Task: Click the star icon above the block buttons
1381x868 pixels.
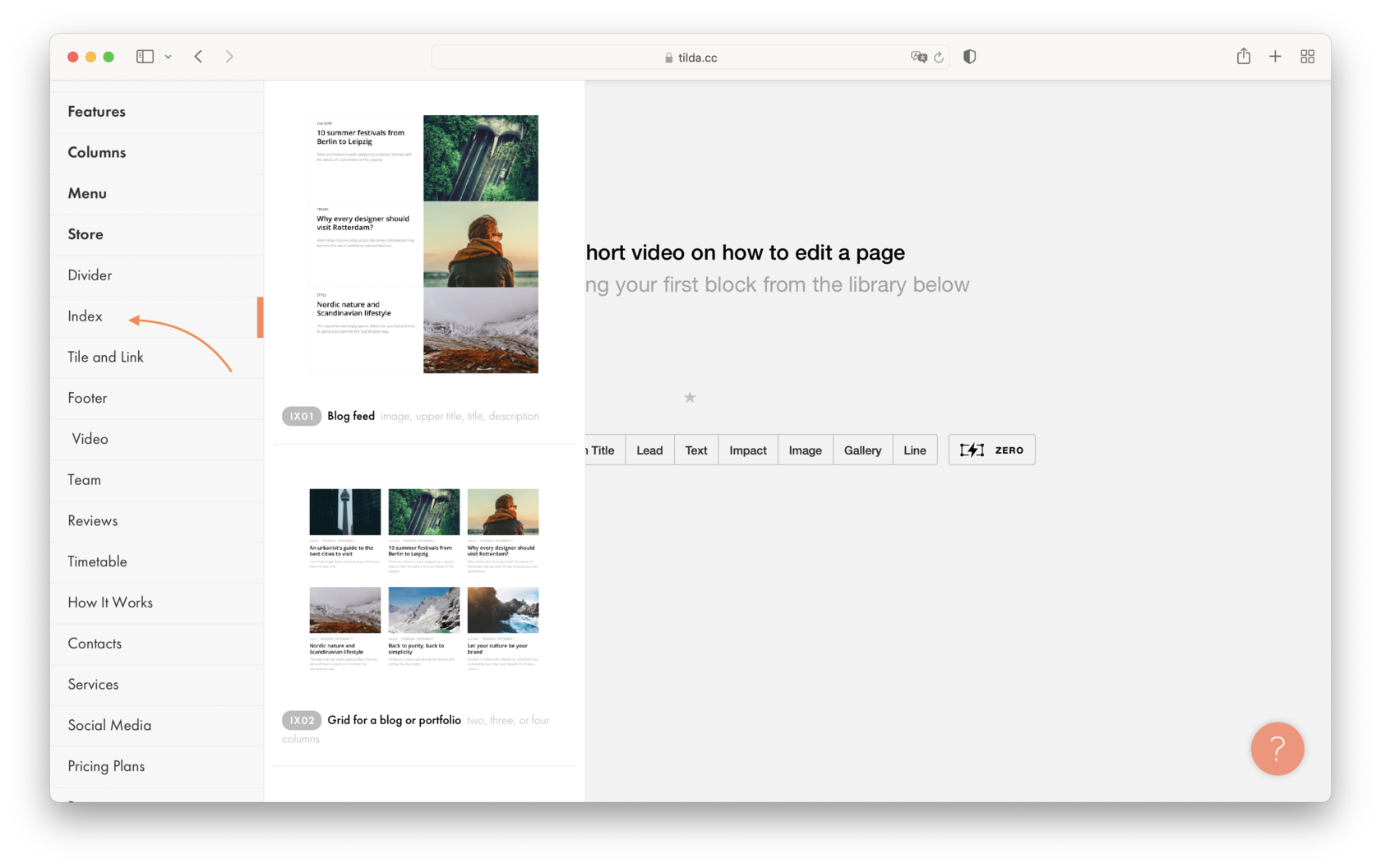Action: click(690, 398)
